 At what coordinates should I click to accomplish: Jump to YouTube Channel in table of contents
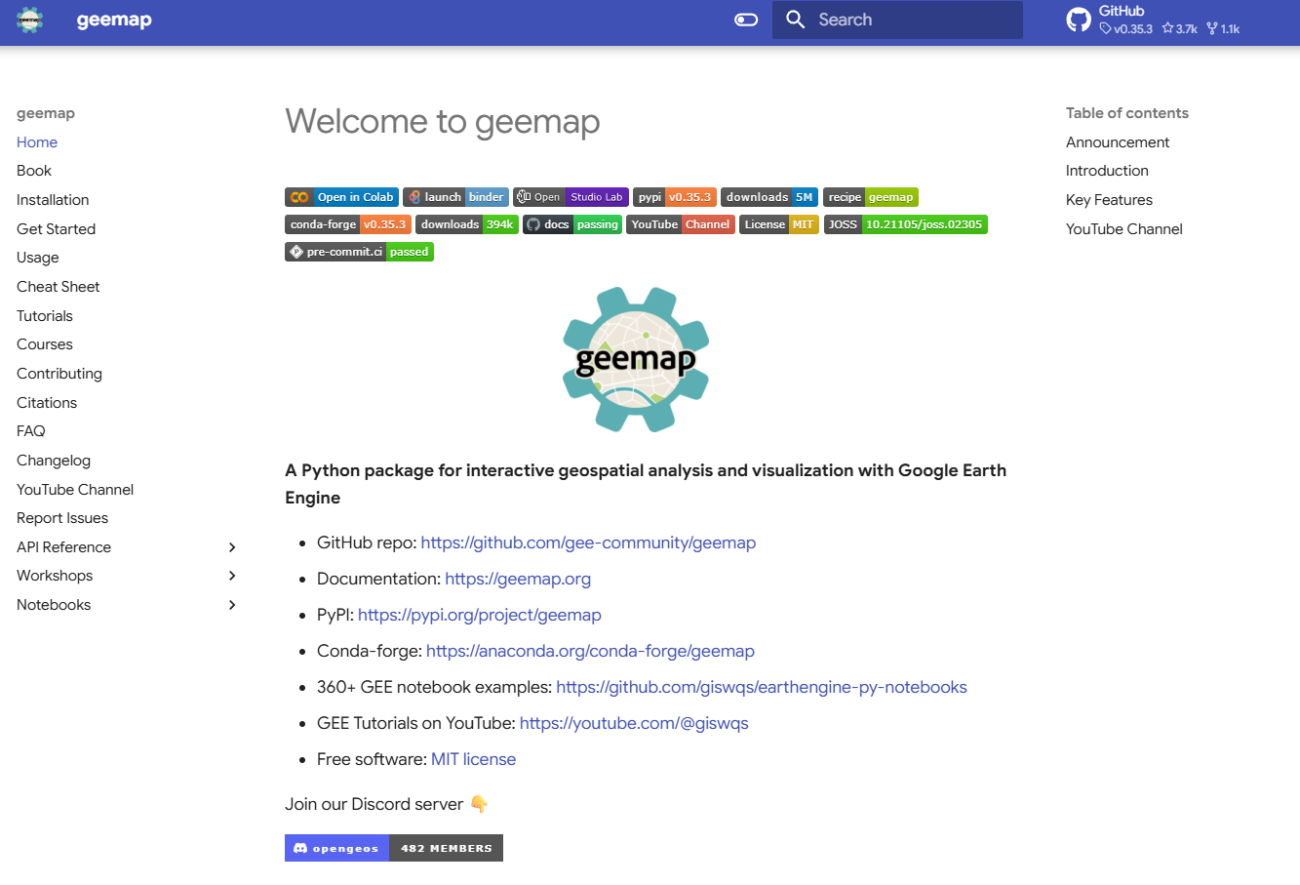pyautogui.click(x=1124, y=229)
